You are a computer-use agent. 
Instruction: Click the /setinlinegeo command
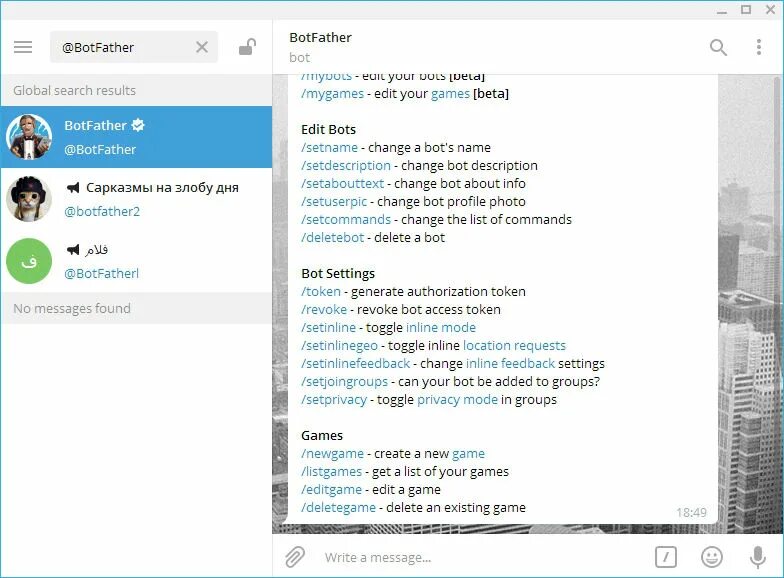pos(340,346)
